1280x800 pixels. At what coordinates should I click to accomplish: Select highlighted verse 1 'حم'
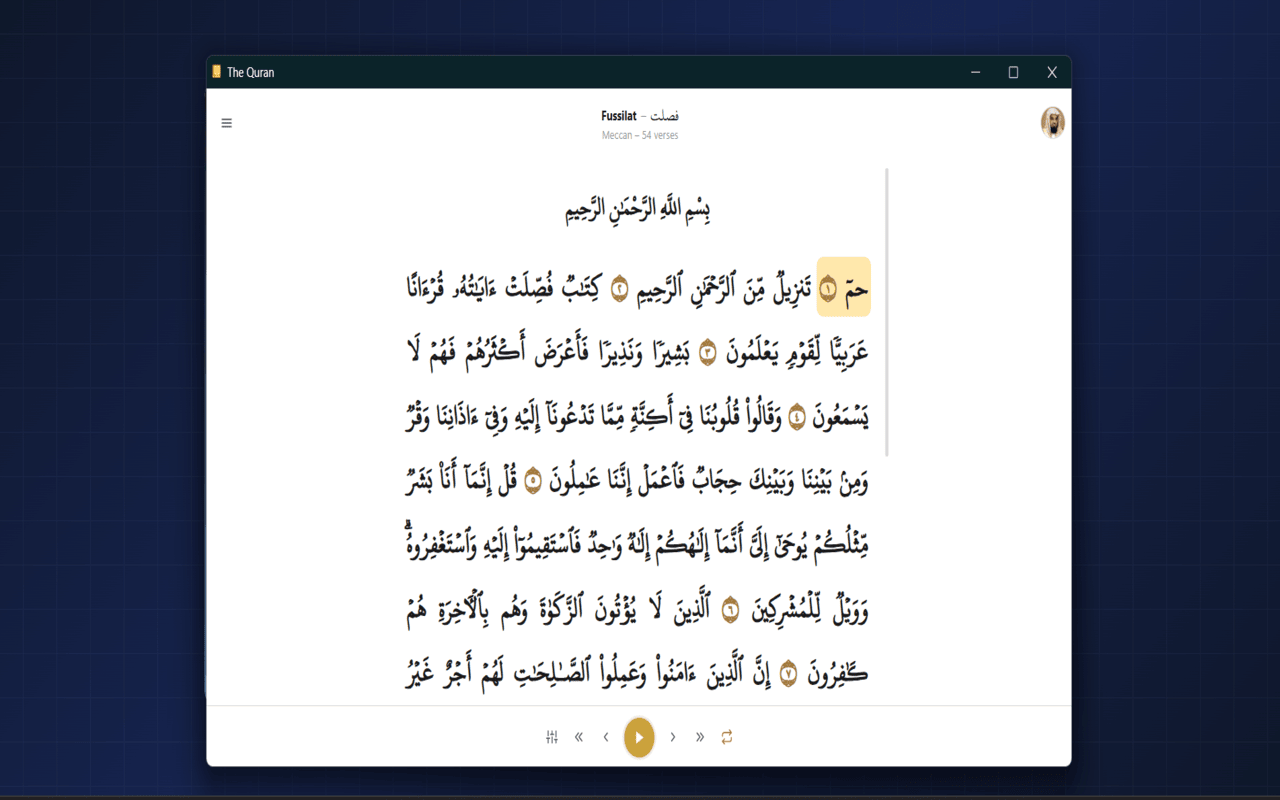[844, 287]
